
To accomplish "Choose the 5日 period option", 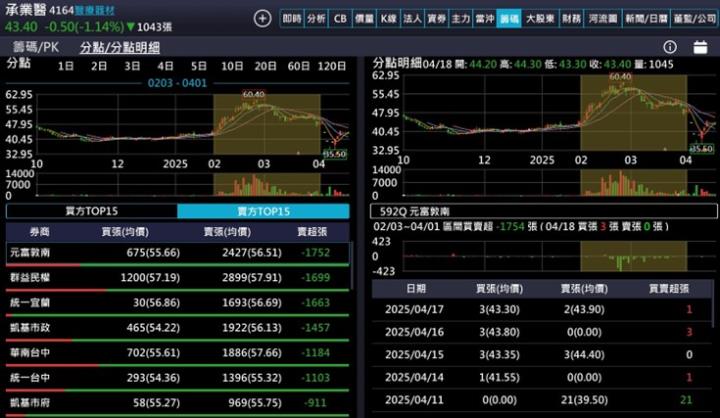I will click(199, 66).
